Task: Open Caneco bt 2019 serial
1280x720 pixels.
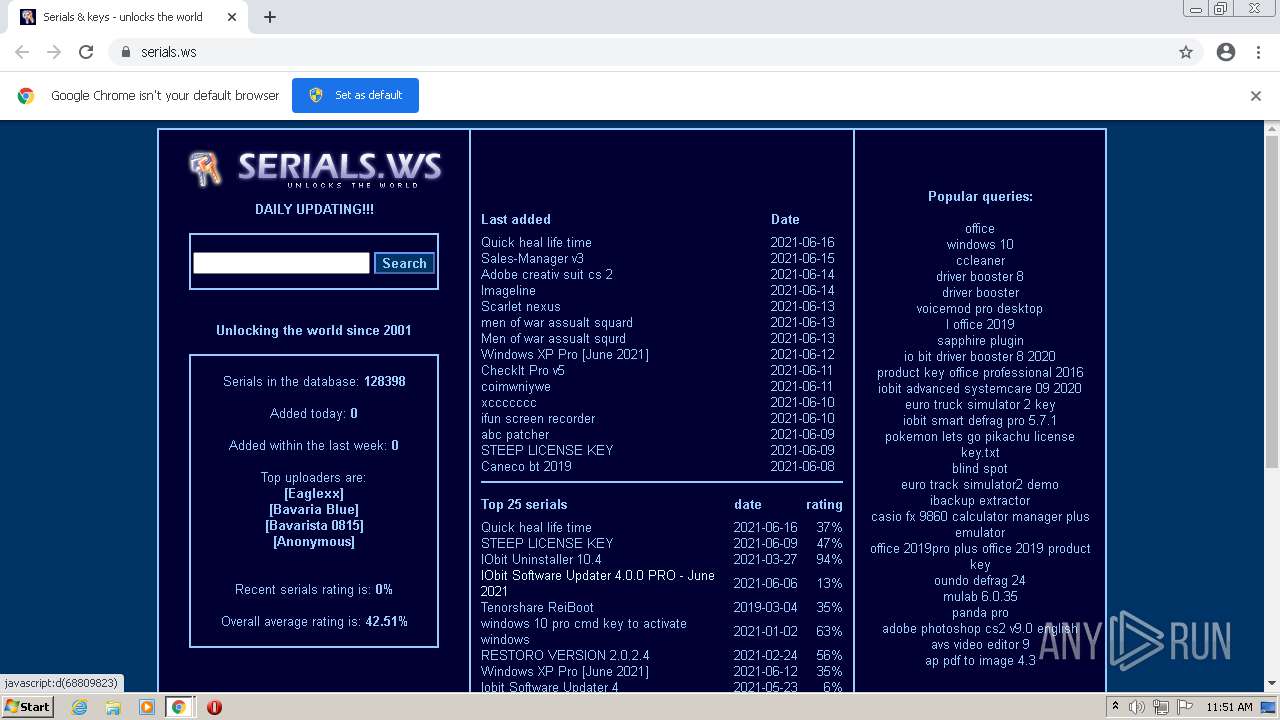Action: tap(526, 466)
